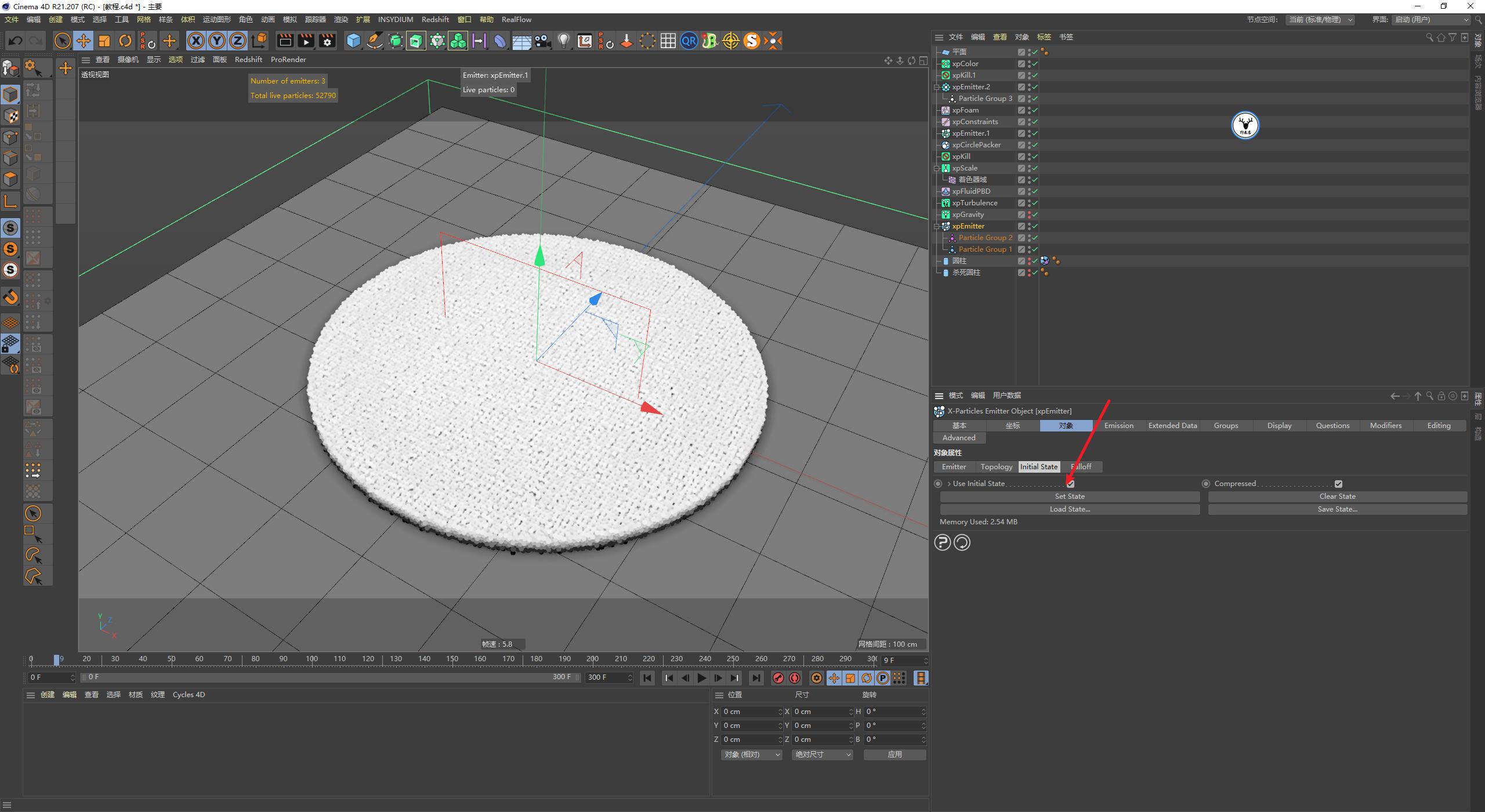This screenshot has width=1485, height=812.
Task: Click the Light object icon in toolbar
Action: [x=563, y=41]
